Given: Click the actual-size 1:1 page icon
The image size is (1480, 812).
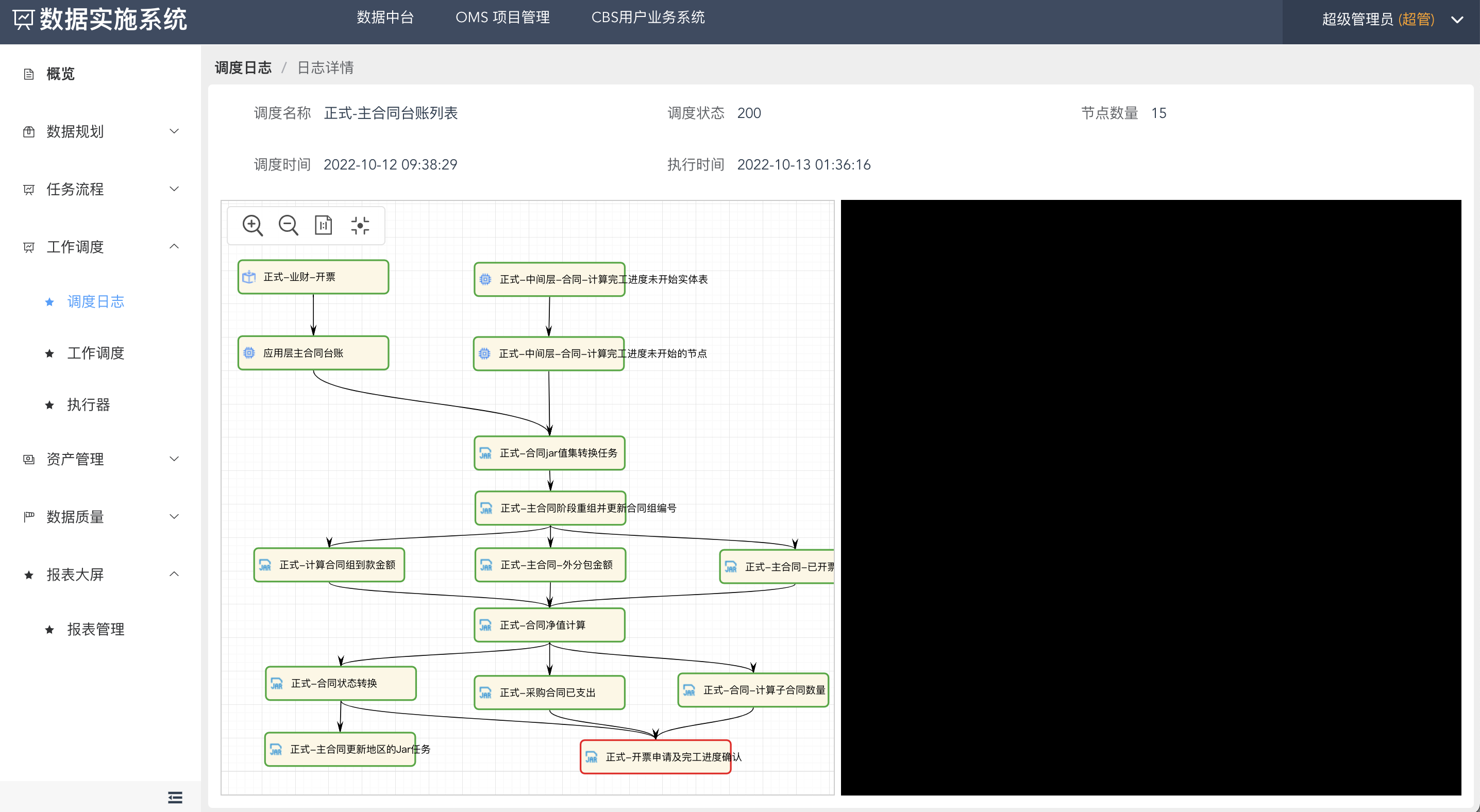Looking at the screenshot, I should click(x=324, y=225).
